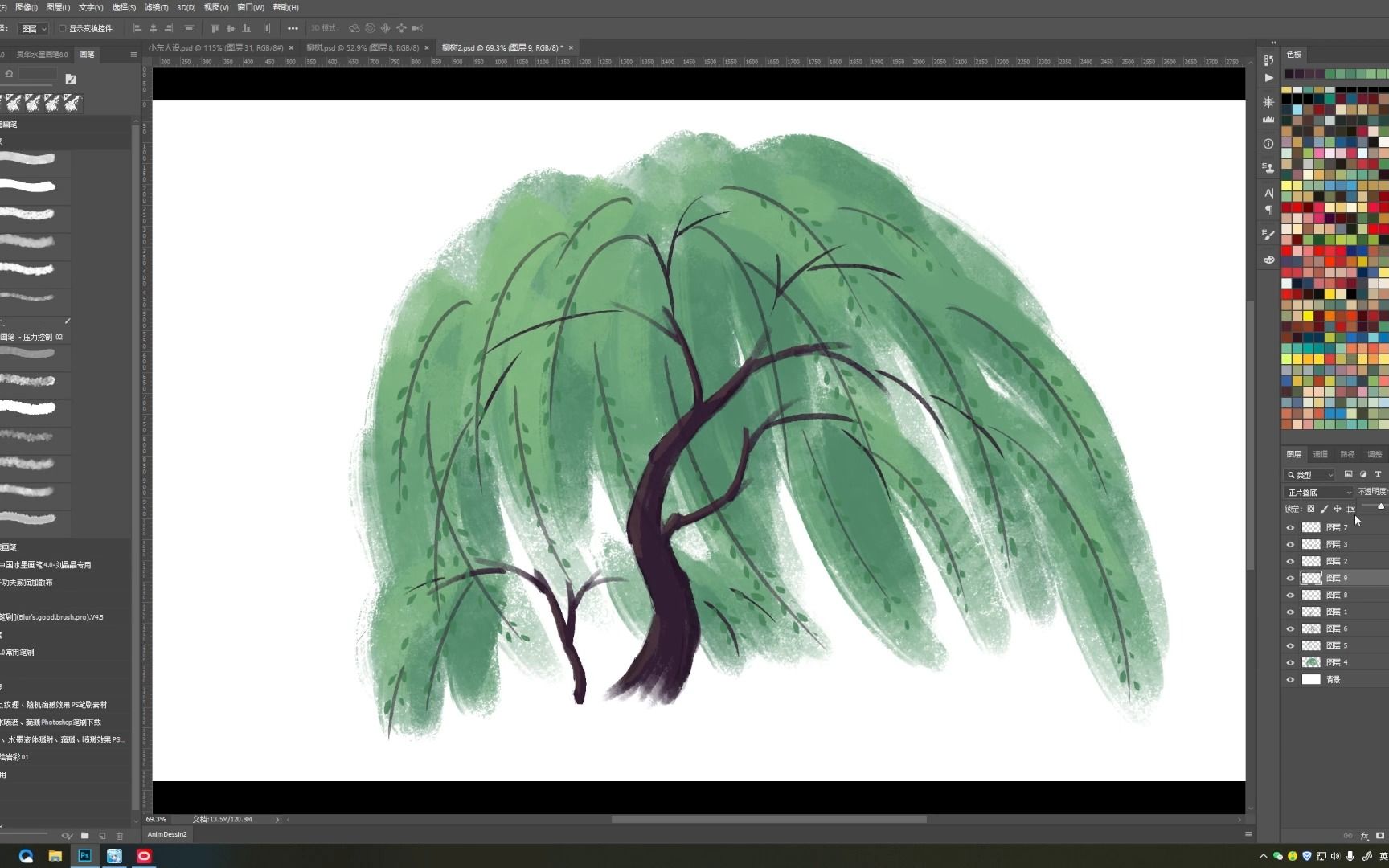1389x868 pixels.
Task: Switch to the 通道 channels tab
Action: pyautogui.click(x=1321, y=454)
